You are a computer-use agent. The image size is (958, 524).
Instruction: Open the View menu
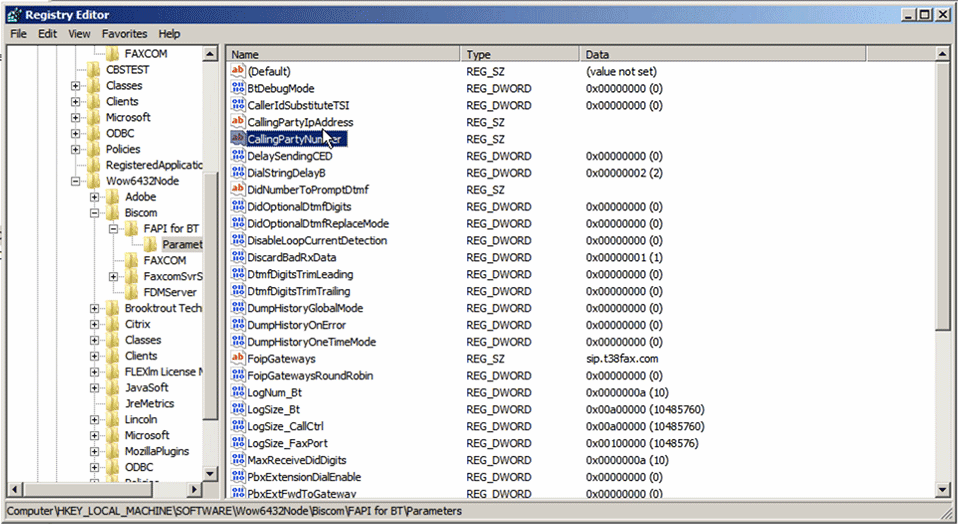point(79,34)
